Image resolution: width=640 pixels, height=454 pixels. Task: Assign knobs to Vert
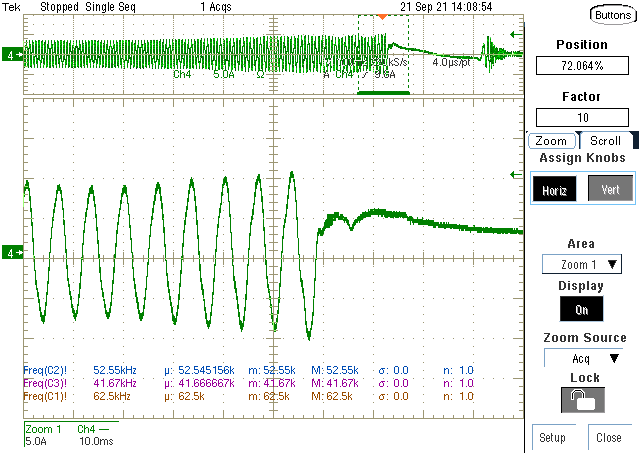[610, 188]
